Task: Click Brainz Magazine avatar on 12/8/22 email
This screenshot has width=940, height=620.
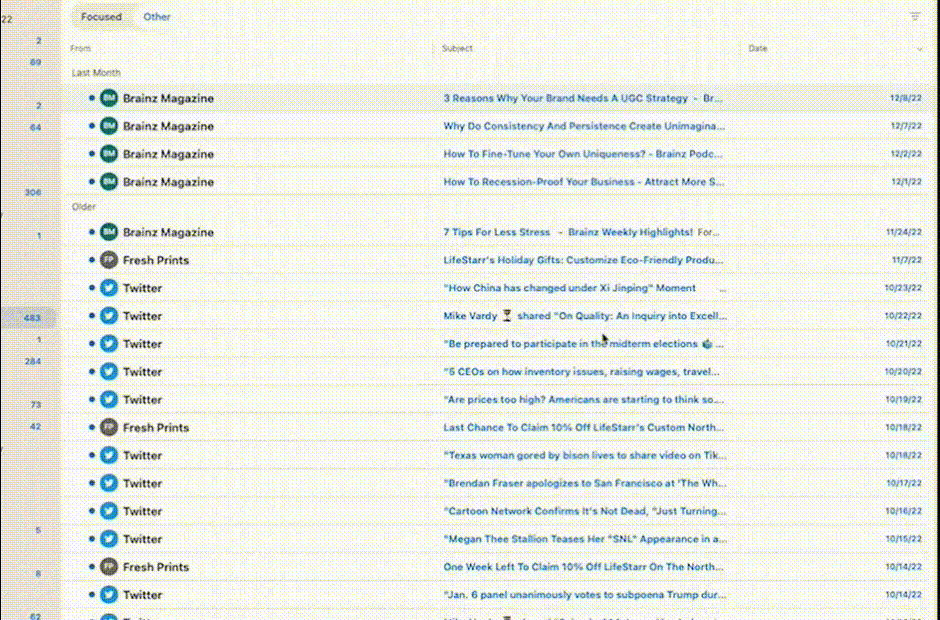Action: (x=109, y=98)
